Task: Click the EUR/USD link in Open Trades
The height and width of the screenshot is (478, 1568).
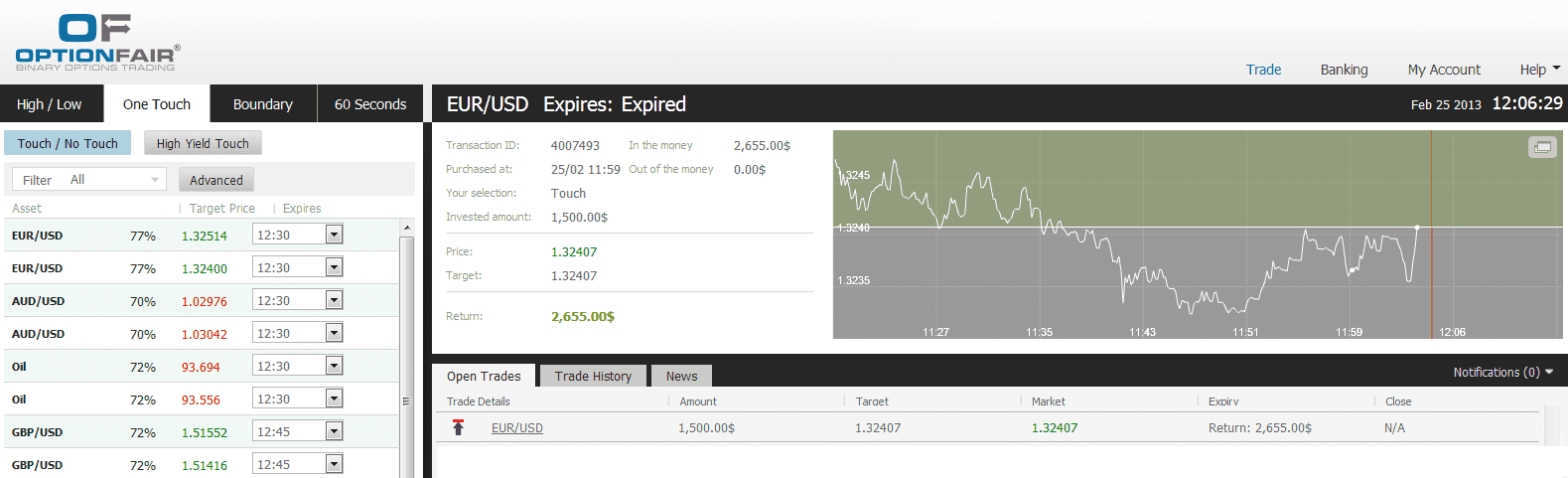Action: pos(516,427)
